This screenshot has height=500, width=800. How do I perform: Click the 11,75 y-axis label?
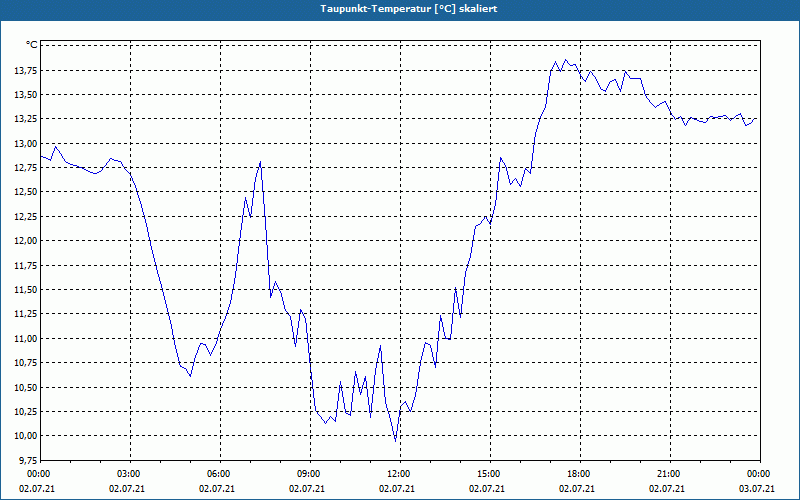pos(25,265)
